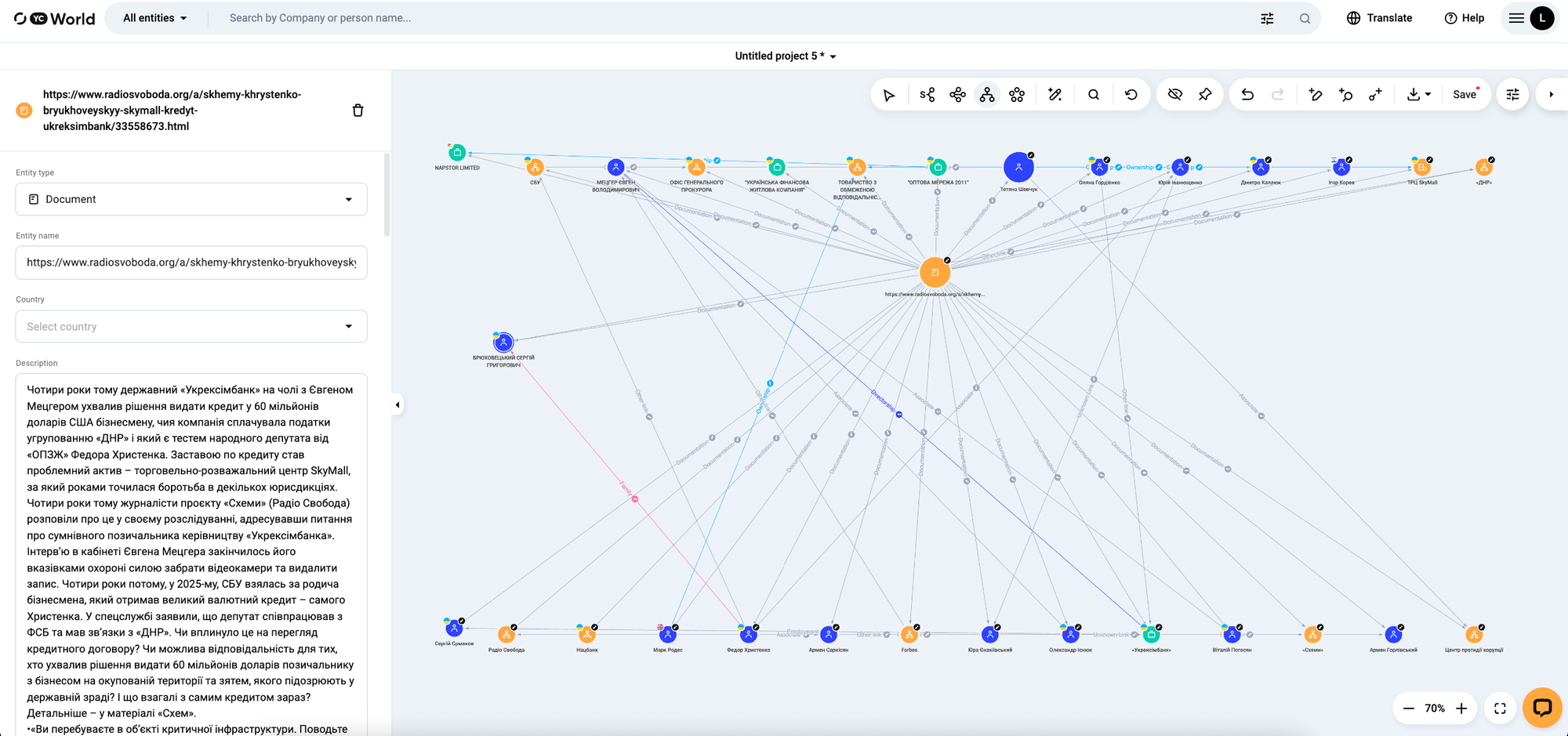
Task: Toggle fullscreen graph view
Action: coord(1500,709)
